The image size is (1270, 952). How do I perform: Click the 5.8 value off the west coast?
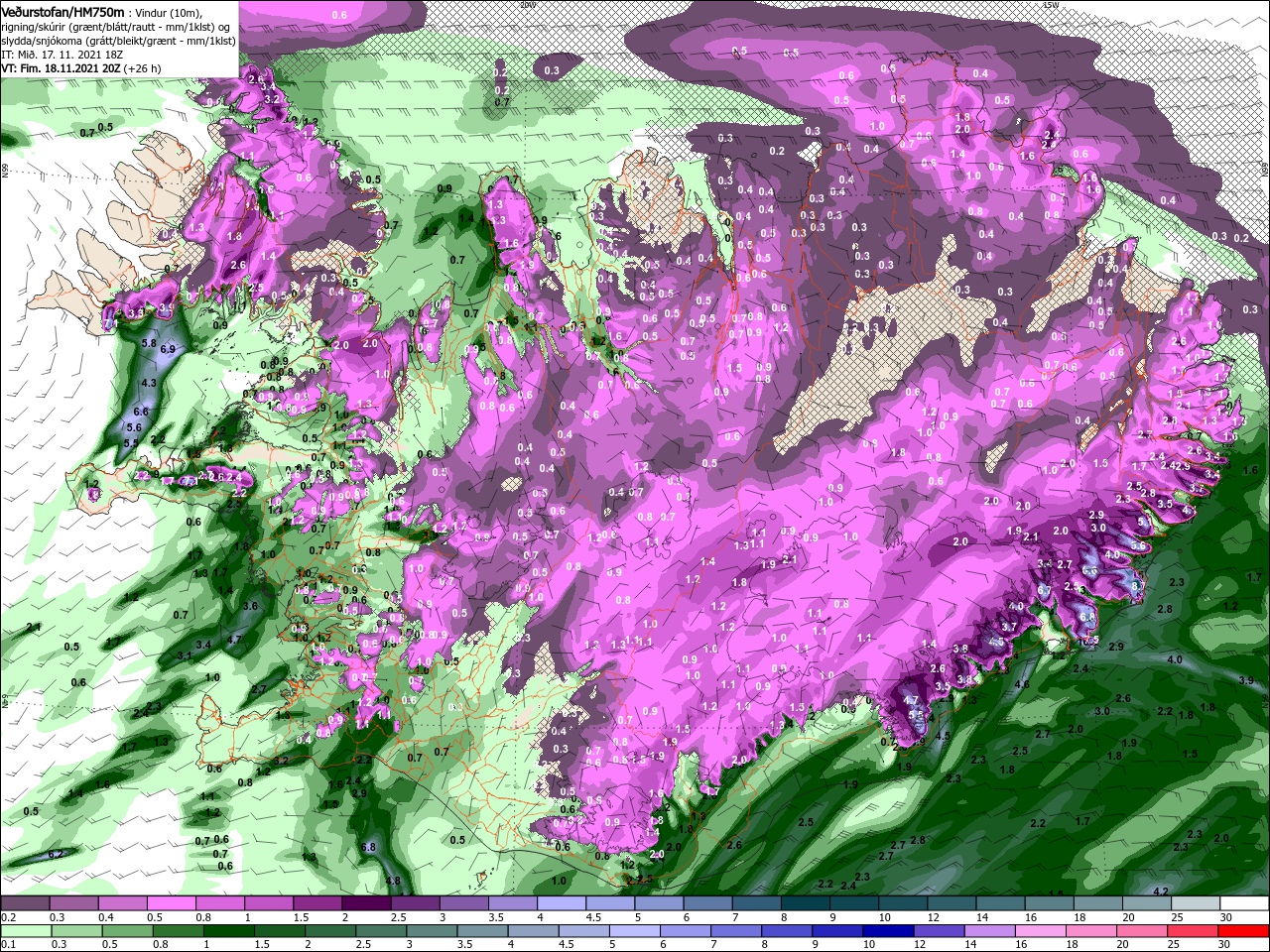point(150,342)
